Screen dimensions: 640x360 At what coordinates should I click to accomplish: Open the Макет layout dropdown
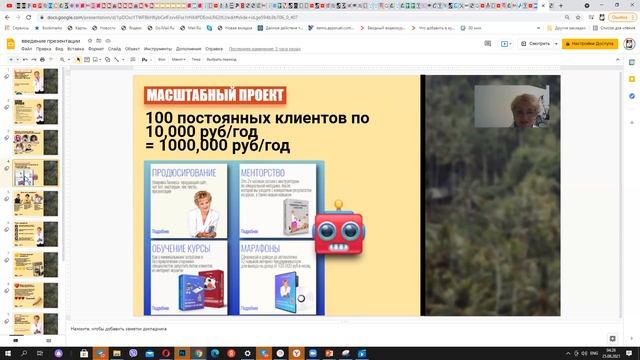178,60
